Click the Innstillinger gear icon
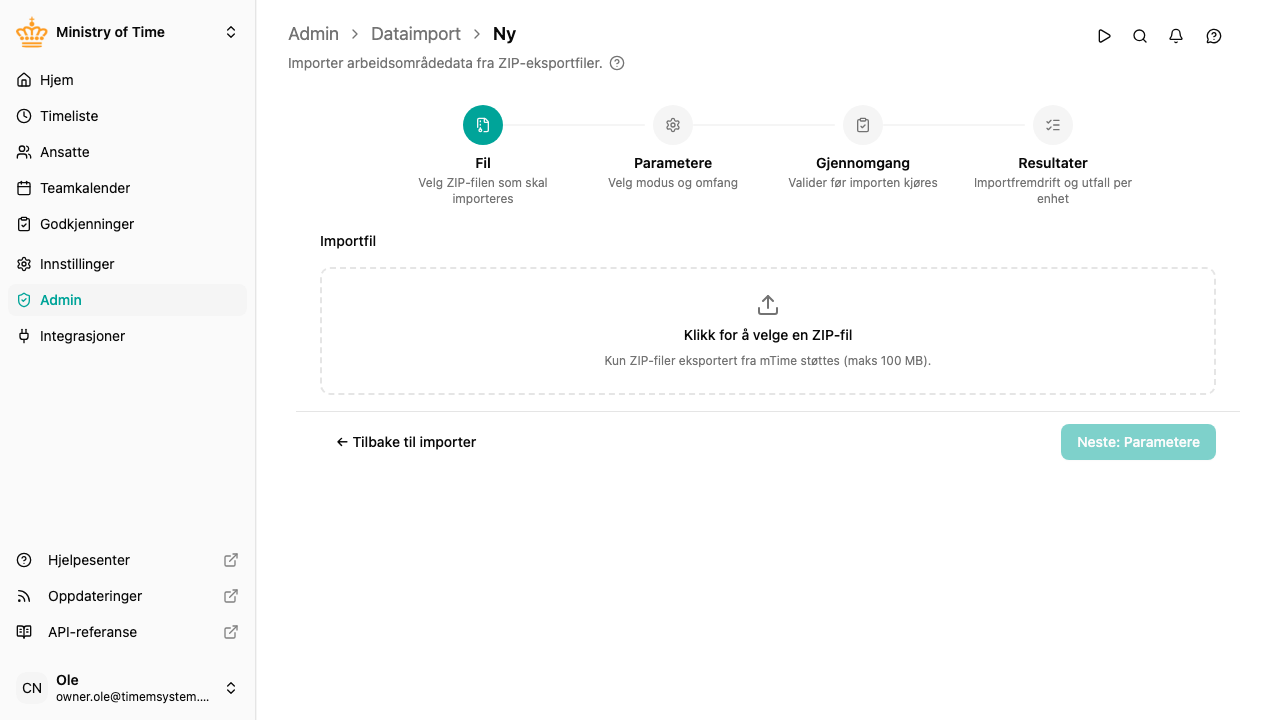This screenshot has height=720, width=1280. (x=24, y=264)
